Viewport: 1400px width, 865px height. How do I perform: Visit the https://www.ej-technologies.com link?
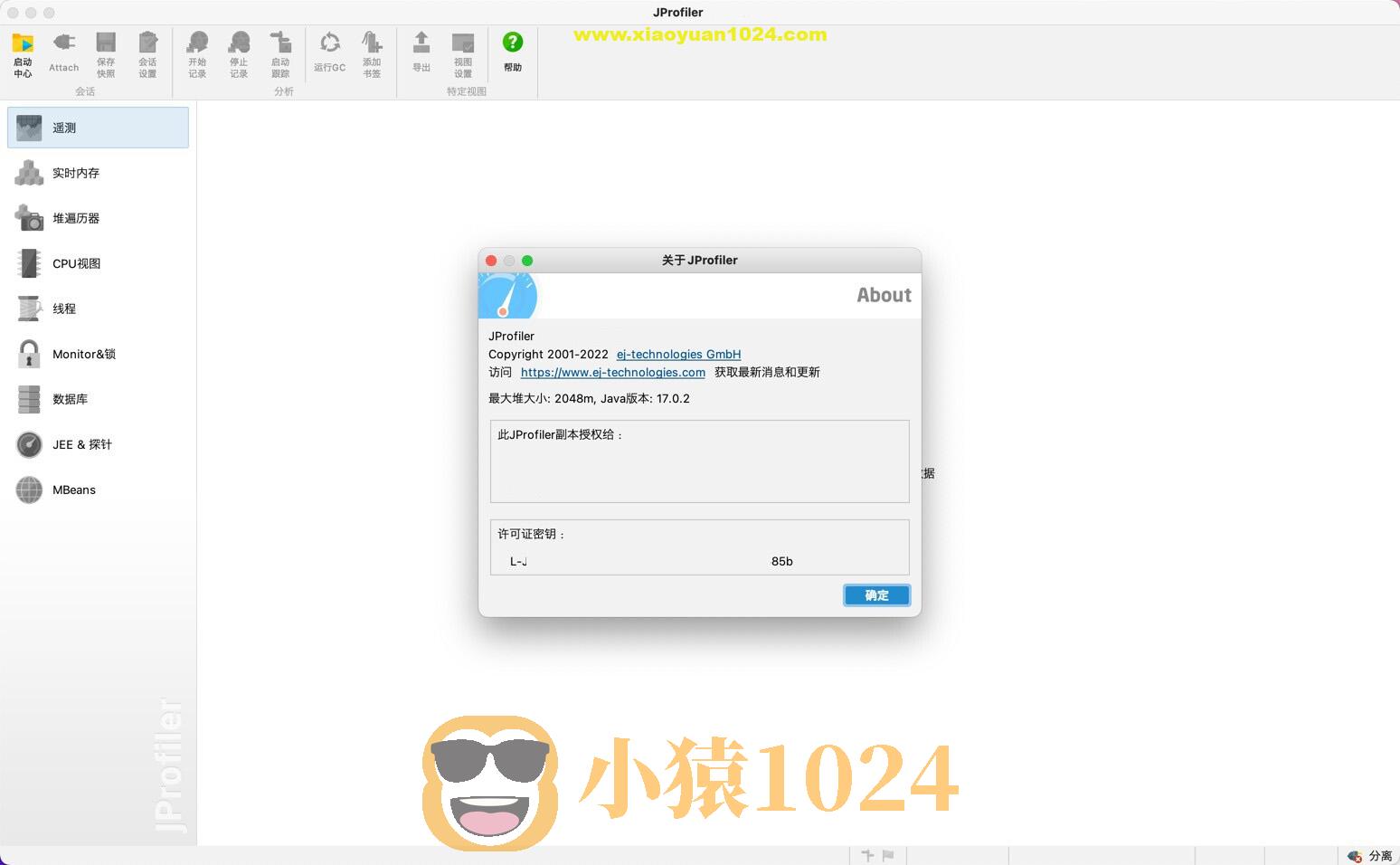pos(612,372)
